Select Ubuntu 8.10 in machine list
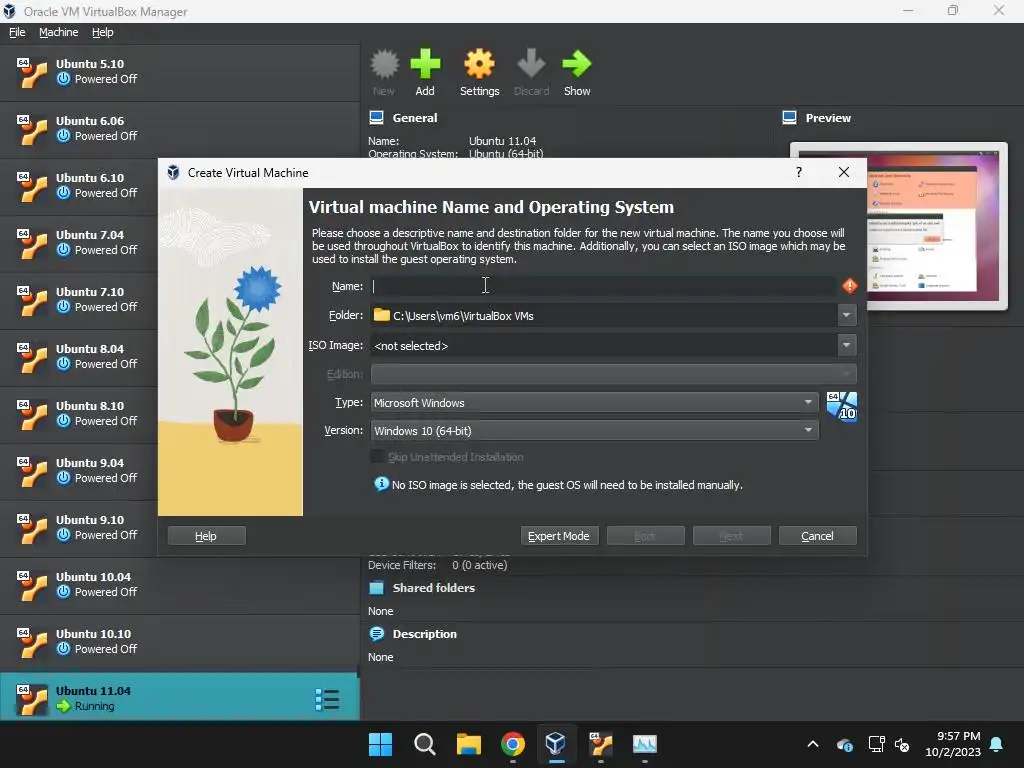 [x=78, y=413]
